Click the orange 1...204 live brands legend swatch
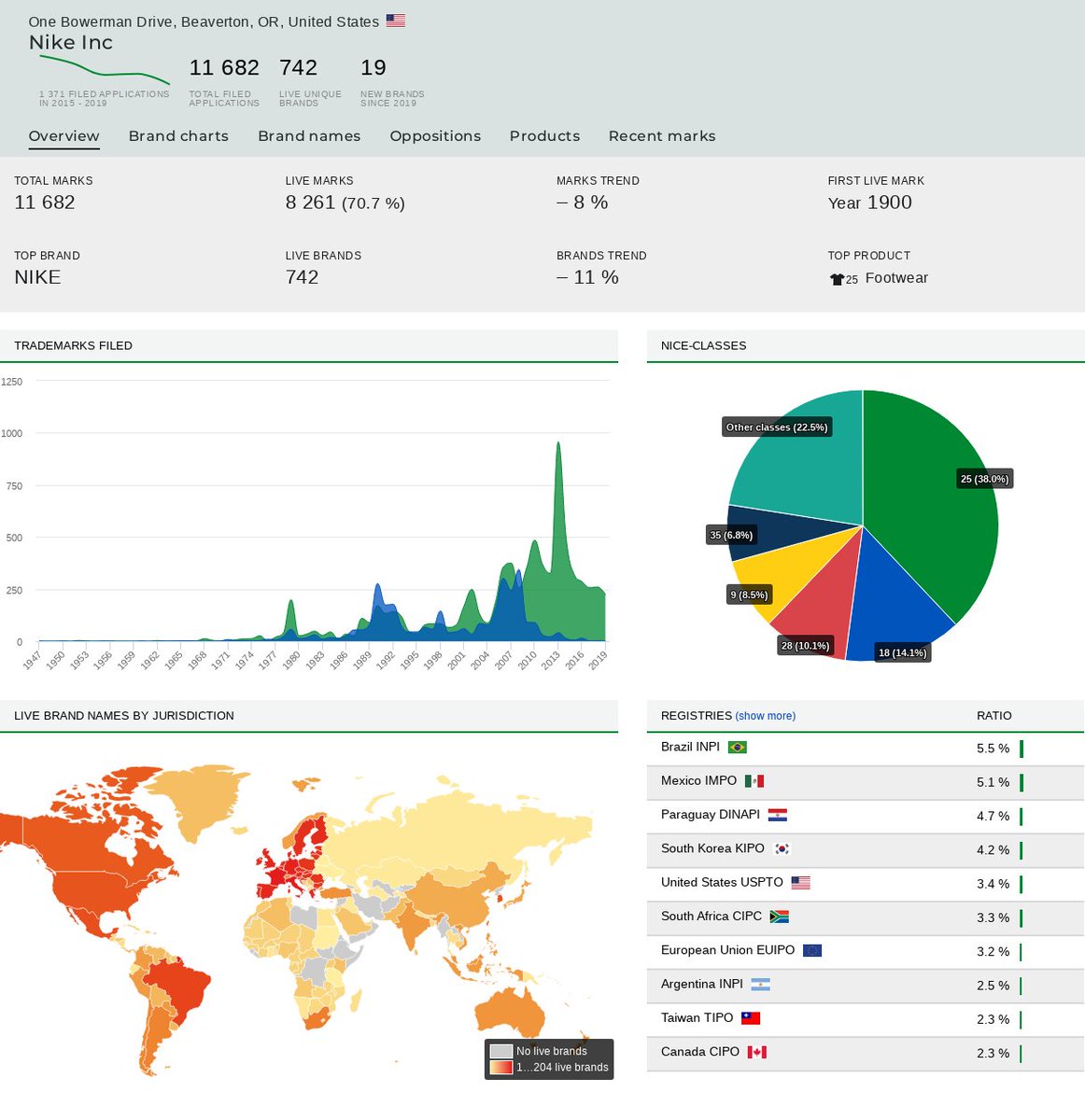 (x=501, y=1067)
